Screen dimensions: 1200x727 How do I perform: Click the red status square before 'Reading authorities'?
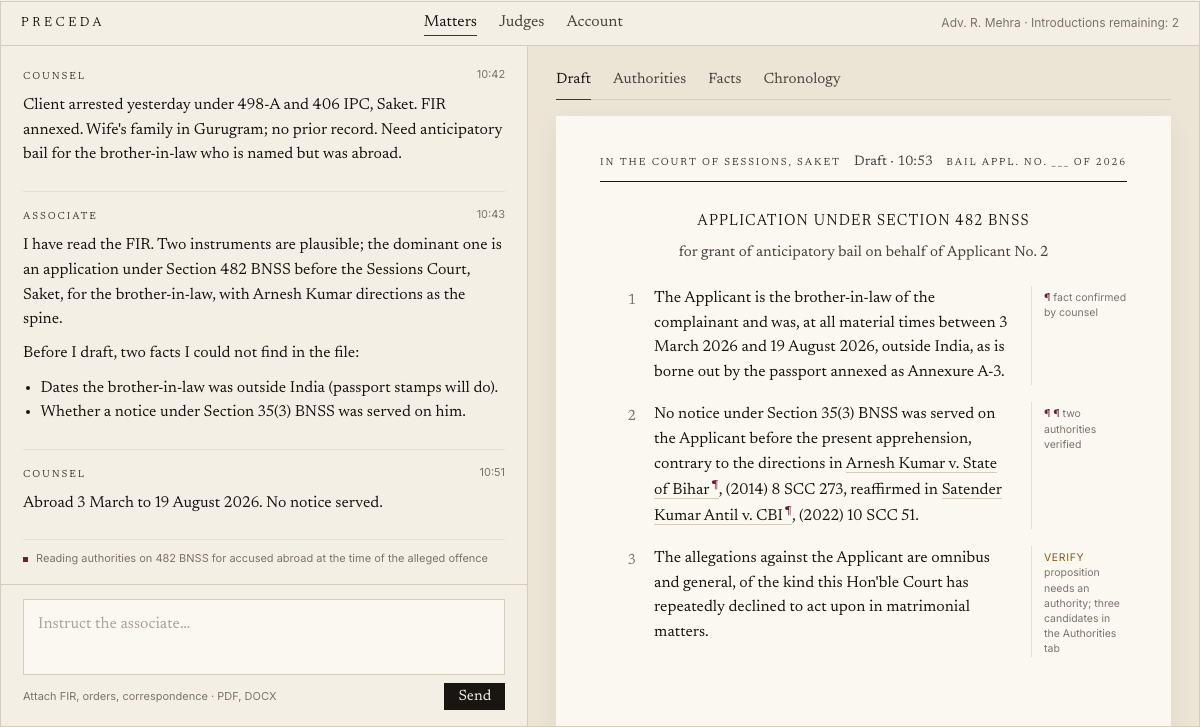pyautogui.click(x=26, y=559)
